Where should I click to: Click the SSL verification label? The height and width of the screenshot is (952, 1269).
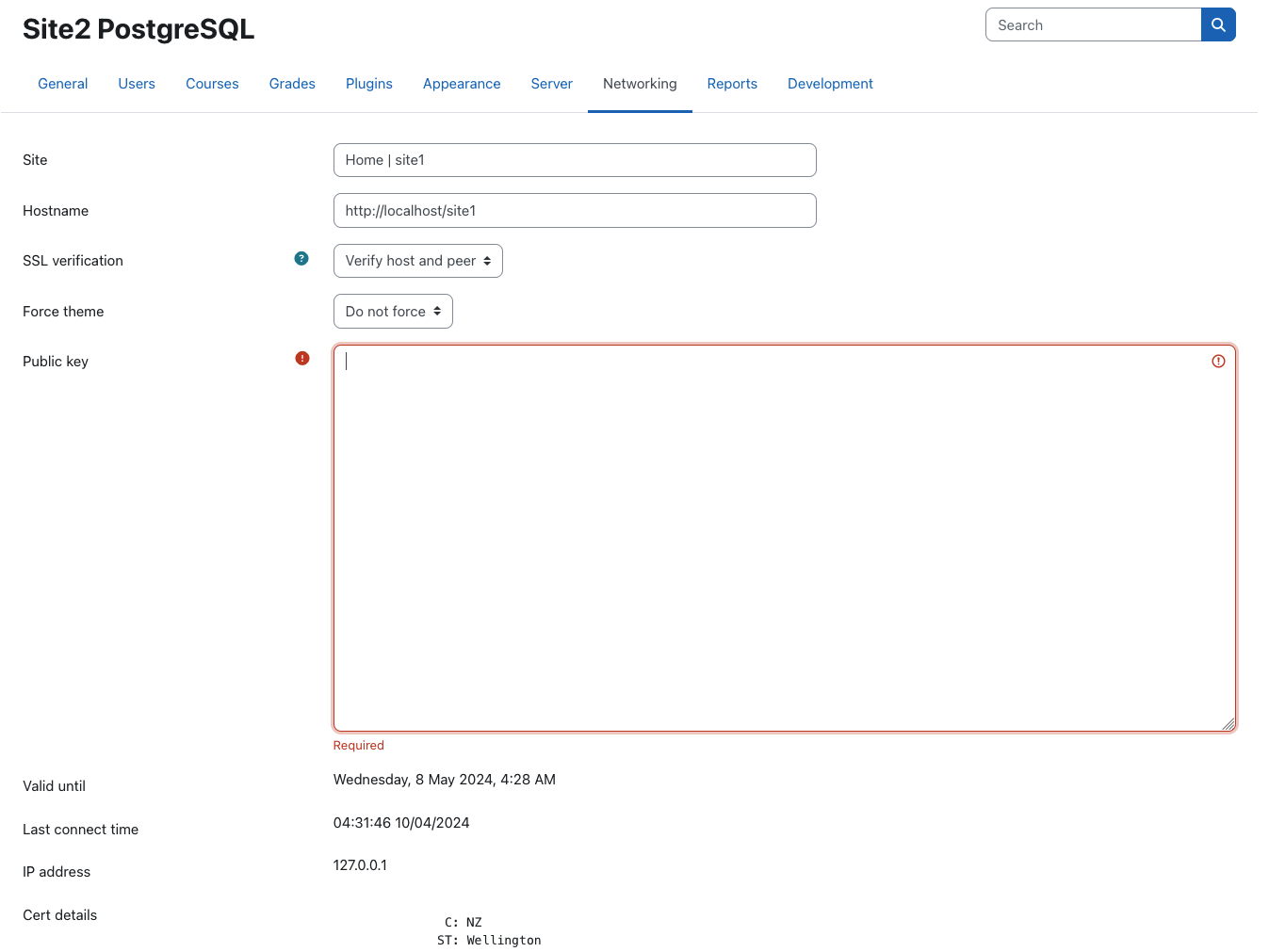coord(73,261)
